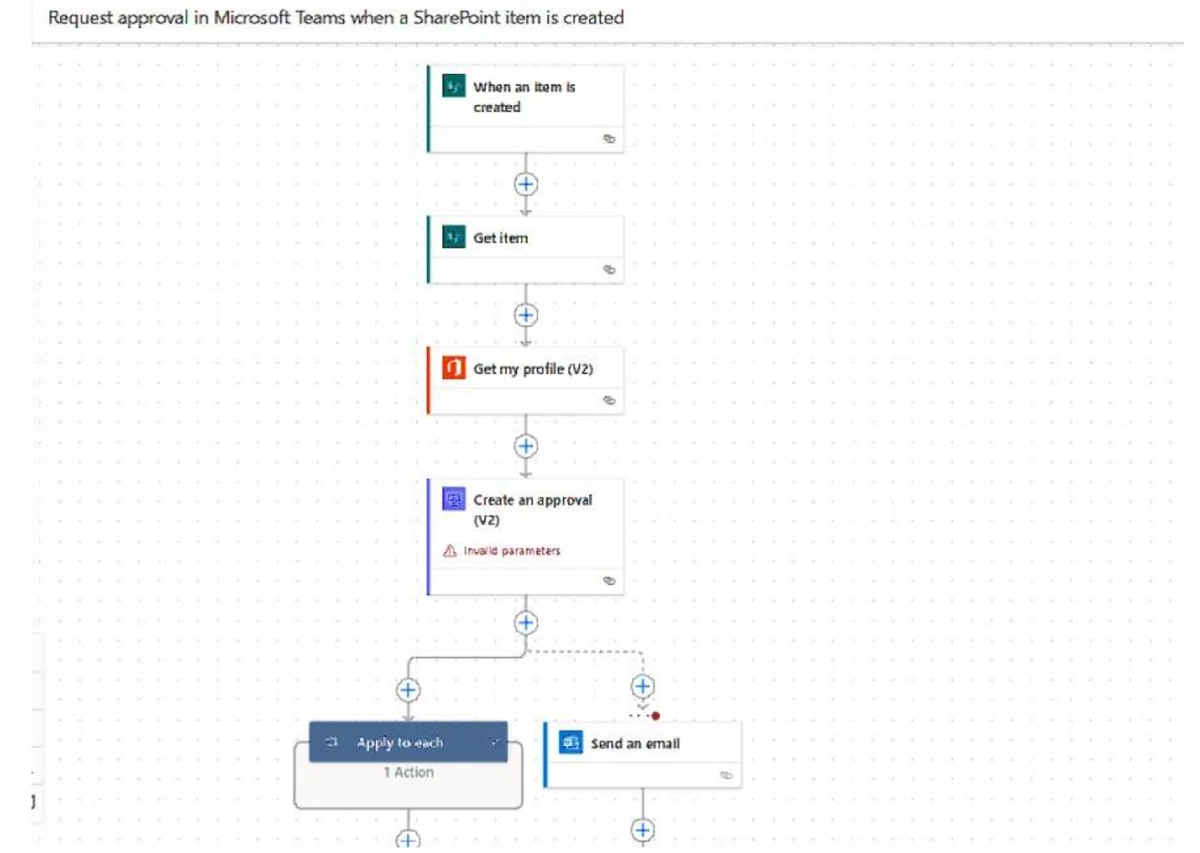The width and height of the screenshot is (1200, 853).
Task: Click the flow title about requesting approval in Teams
Action: [336, 18]
